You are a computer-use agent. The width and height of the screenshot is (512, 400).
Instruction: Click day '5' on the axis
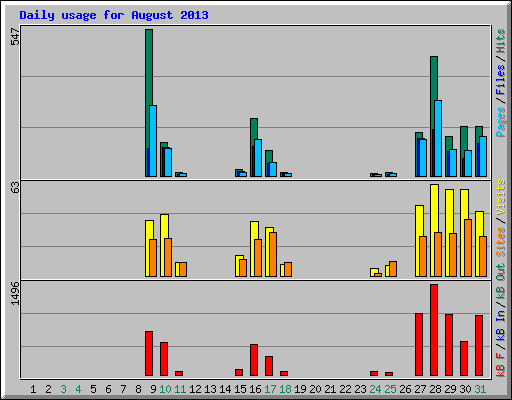click(x=93, y=389)
